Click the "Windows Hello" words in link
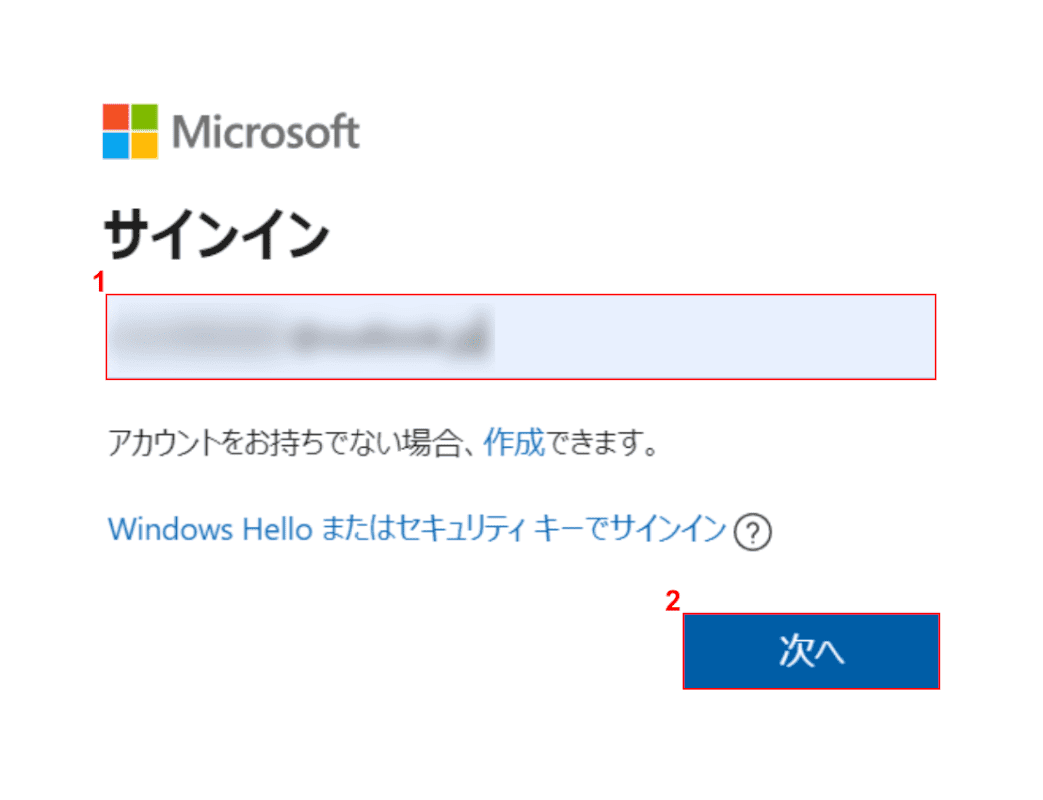Screen dimensions: 1043x800 coord(210,529)
